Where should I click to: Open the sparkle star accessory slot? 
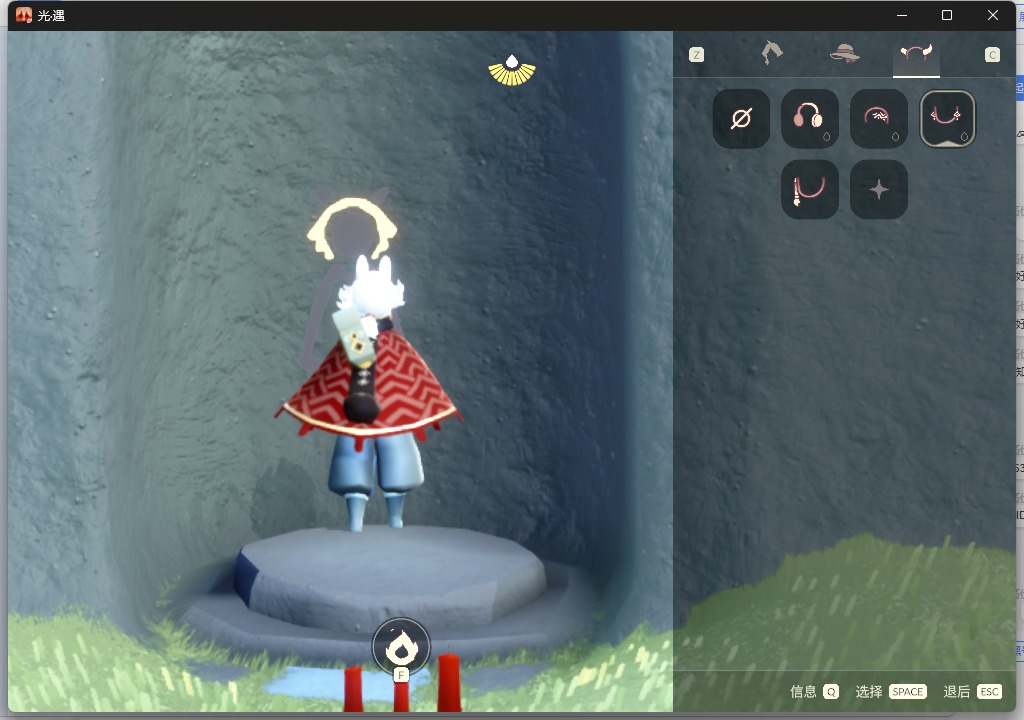[x=878, y=189]
